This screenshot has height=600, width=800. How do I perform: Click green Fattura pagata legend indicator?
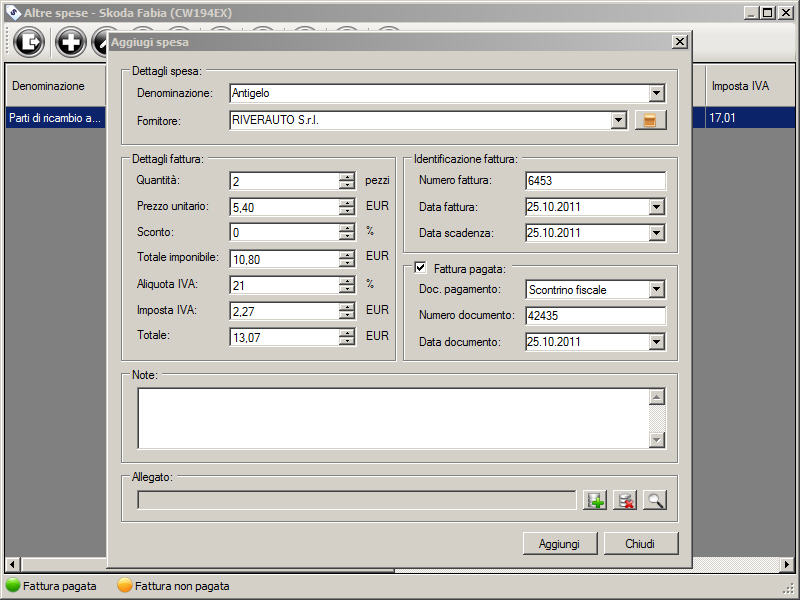click(13, 585)
